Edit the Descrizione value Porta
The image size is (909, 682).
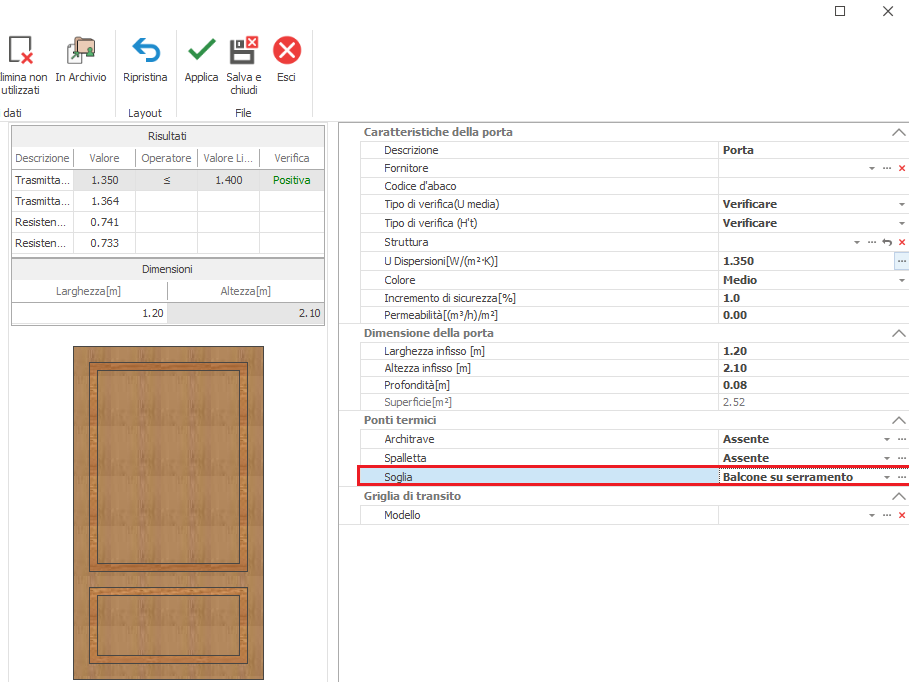[x=813, y=150]
